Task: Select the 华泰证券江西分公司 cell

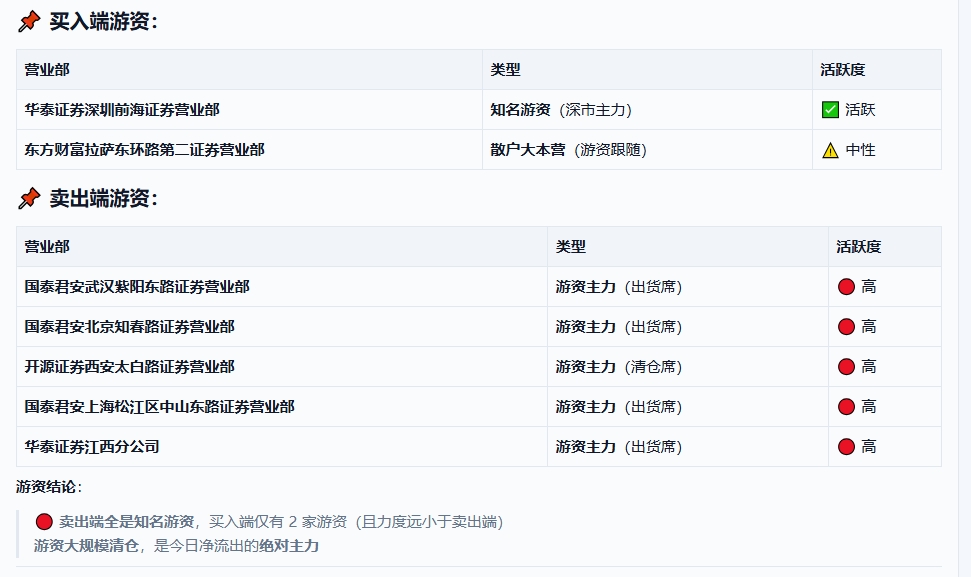Action: (92, 447)
